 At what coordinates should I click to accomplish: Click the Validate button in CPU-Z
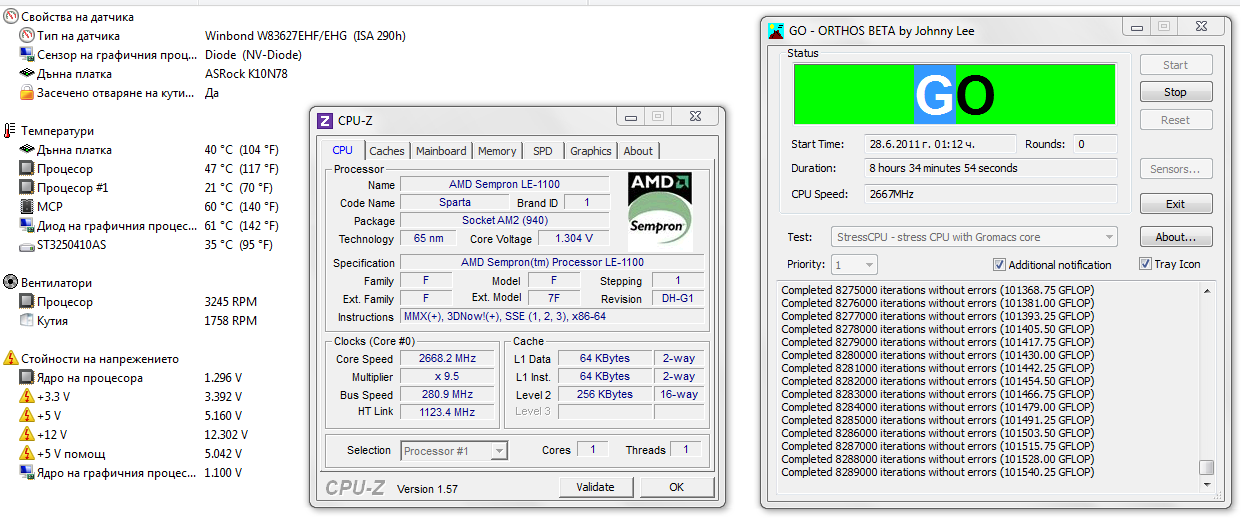(x=595, y=487)
